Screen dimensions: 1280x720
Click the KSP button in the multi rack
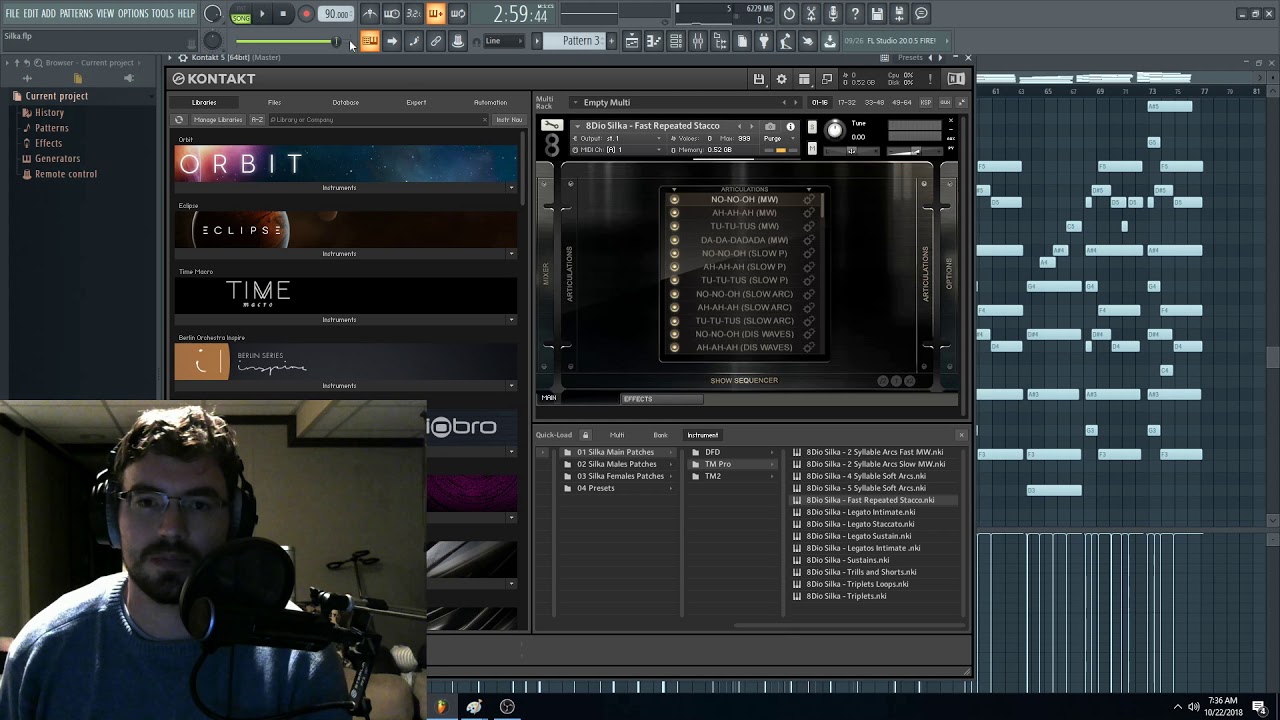point(925,102)
